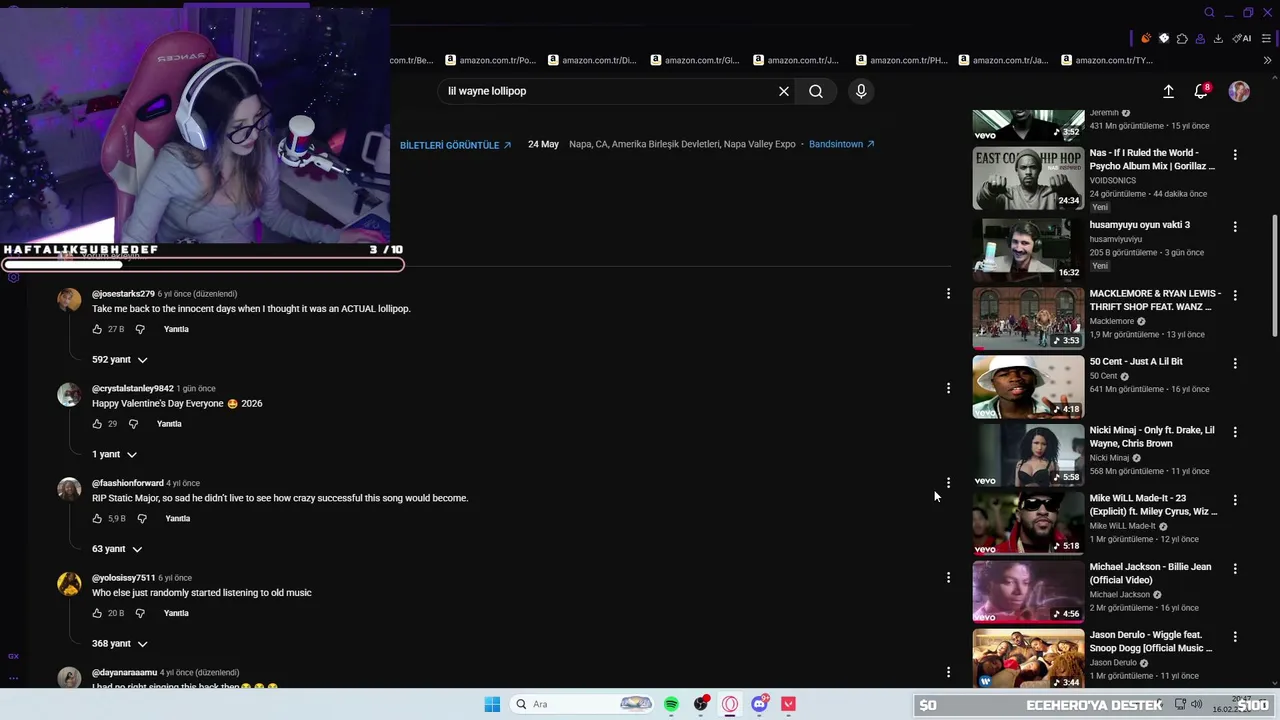Open the browser profile person icon
Screen dimensions: 1280x720
pyautogui.click(x=1200, y=38)
